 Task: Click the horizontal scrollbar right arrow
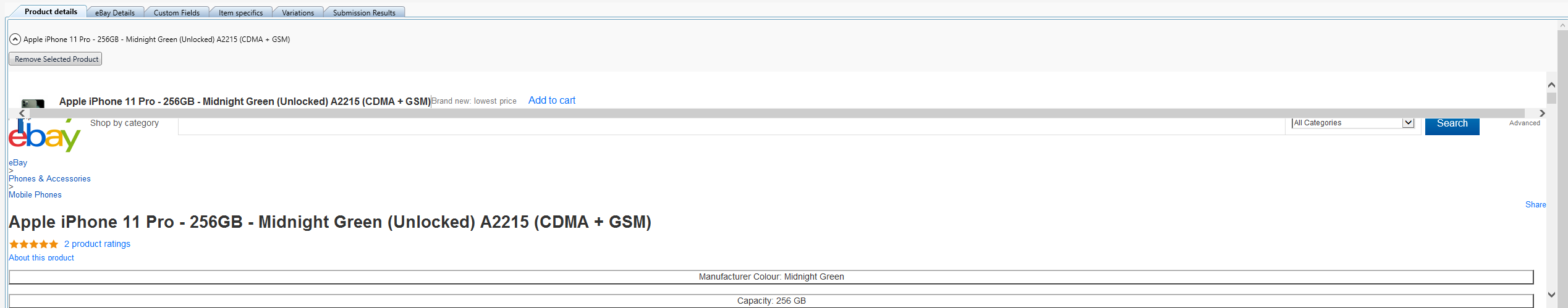[1542, 114]
